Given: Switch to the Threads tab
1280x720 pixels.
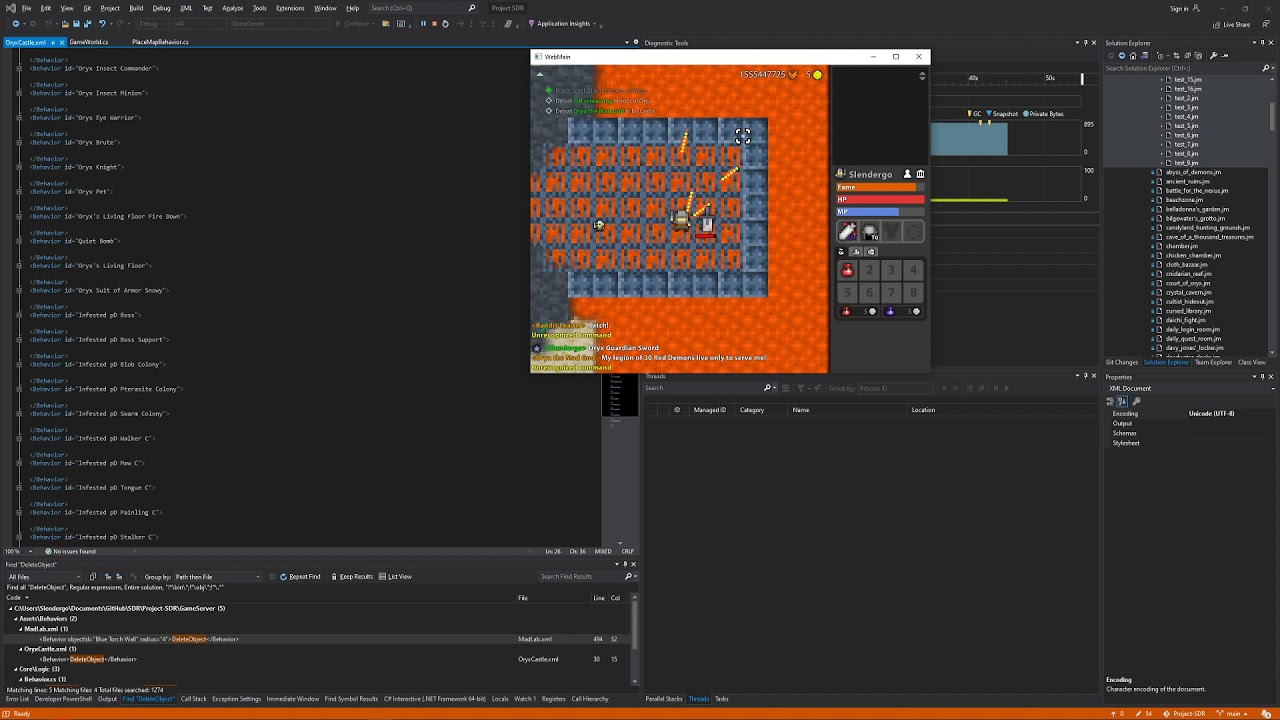Looking at the screenshot, I should [x=698, y=699].
